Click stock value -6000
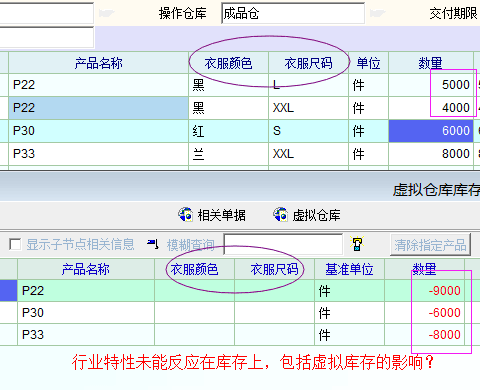The width and height of the screenshot is (480, 390). (x=425, y=313)
